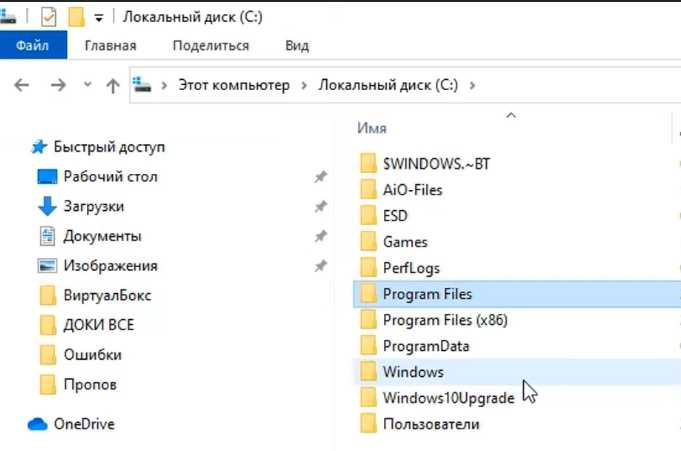The height and width of the screenshot is (451, 681).
Task: Click the pin icon next to Документы
Action: point(321,236)
